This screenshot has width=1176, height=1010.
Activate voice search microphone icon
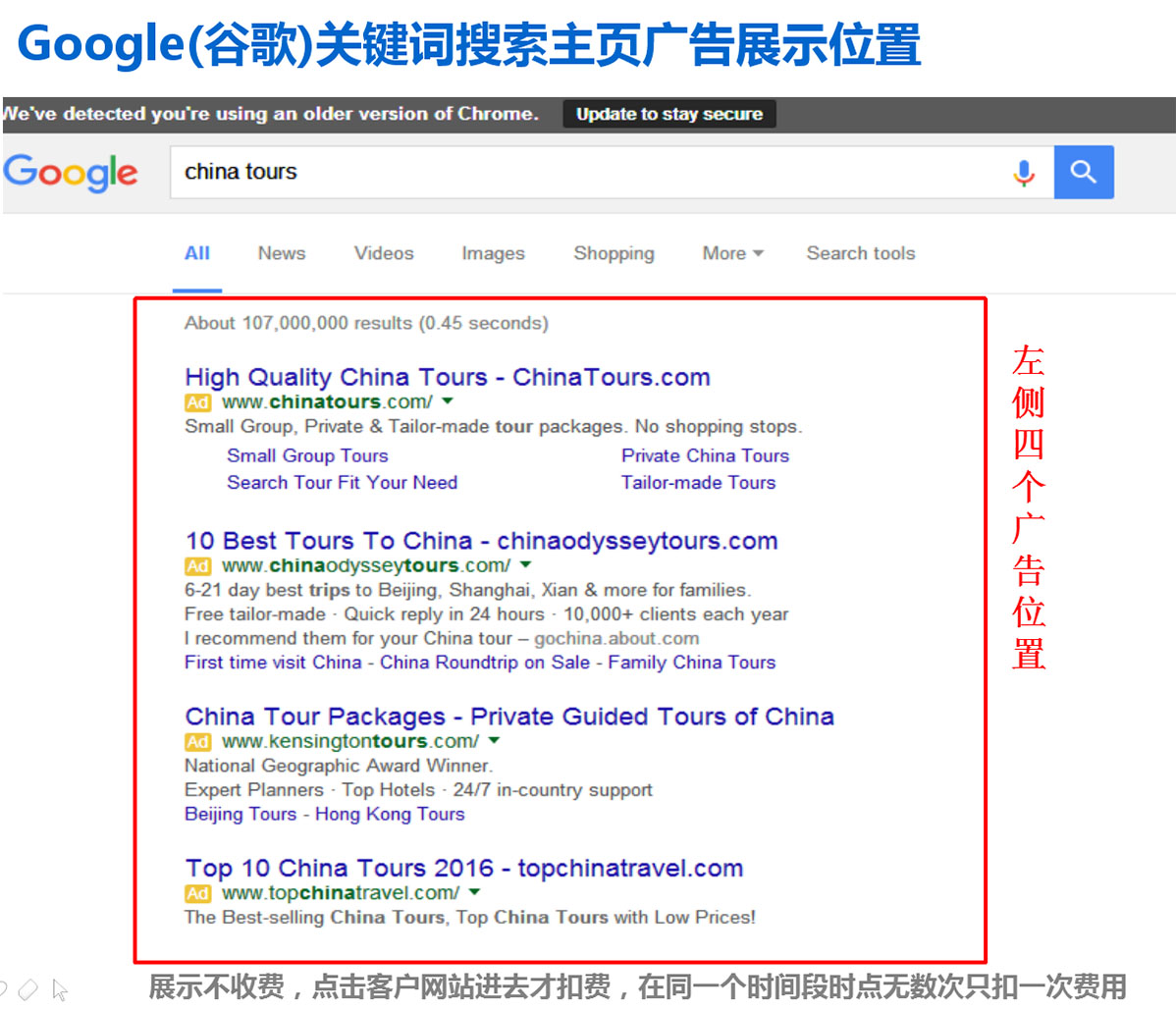tap(1023, 173)
